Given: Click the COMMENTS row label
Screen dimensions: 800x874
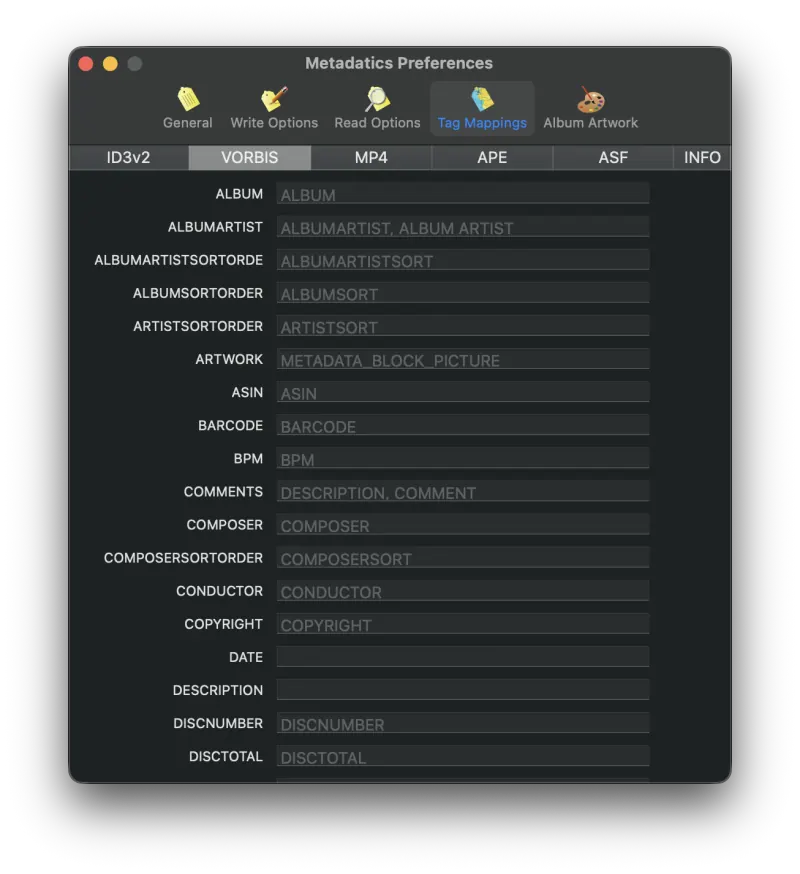Looking at the screenshot, I should 223,492.
